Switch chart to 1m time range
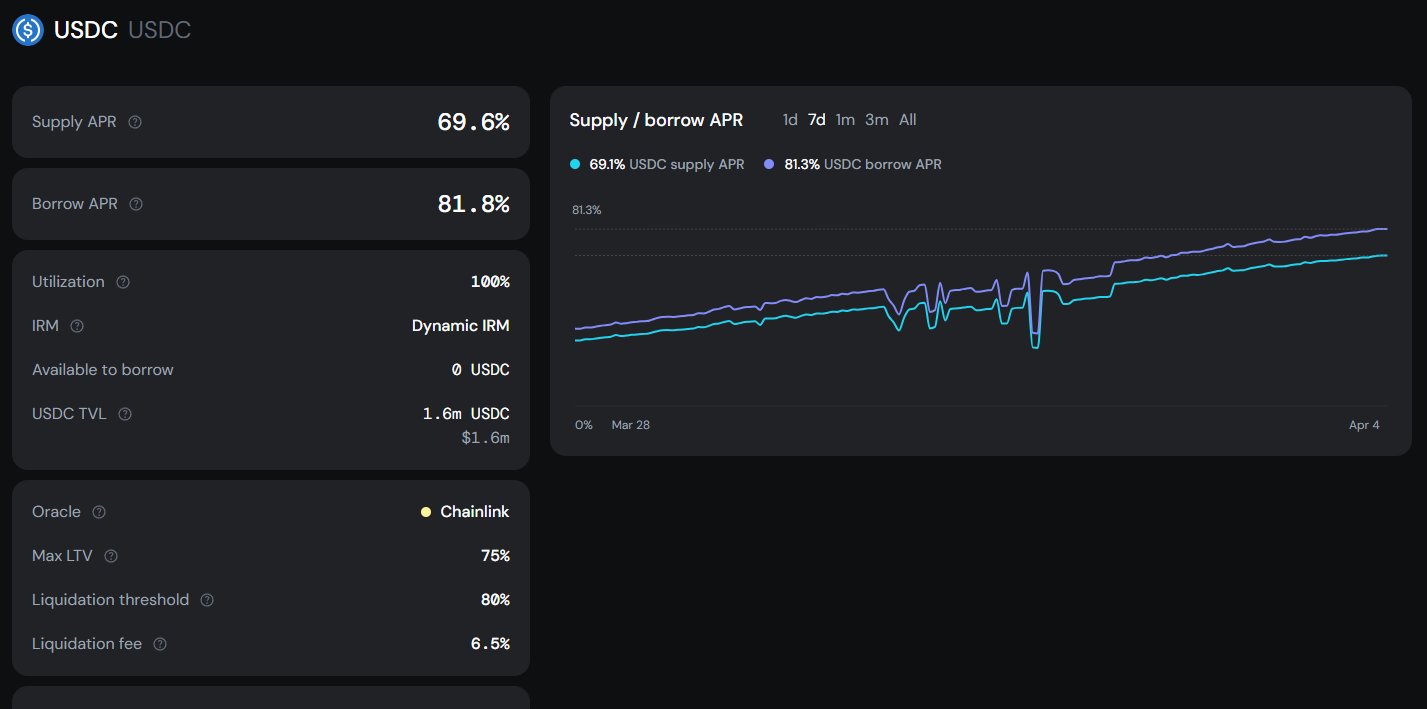 coord(845,120)
